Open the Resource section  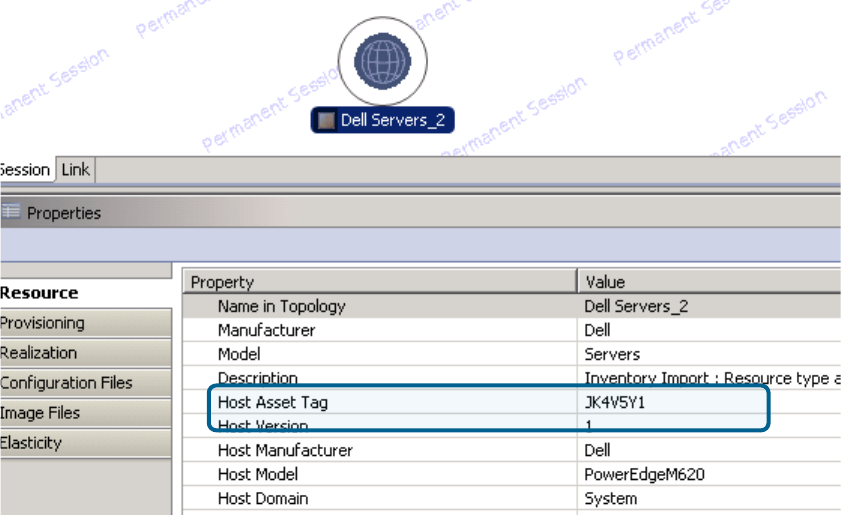[86, 293]
